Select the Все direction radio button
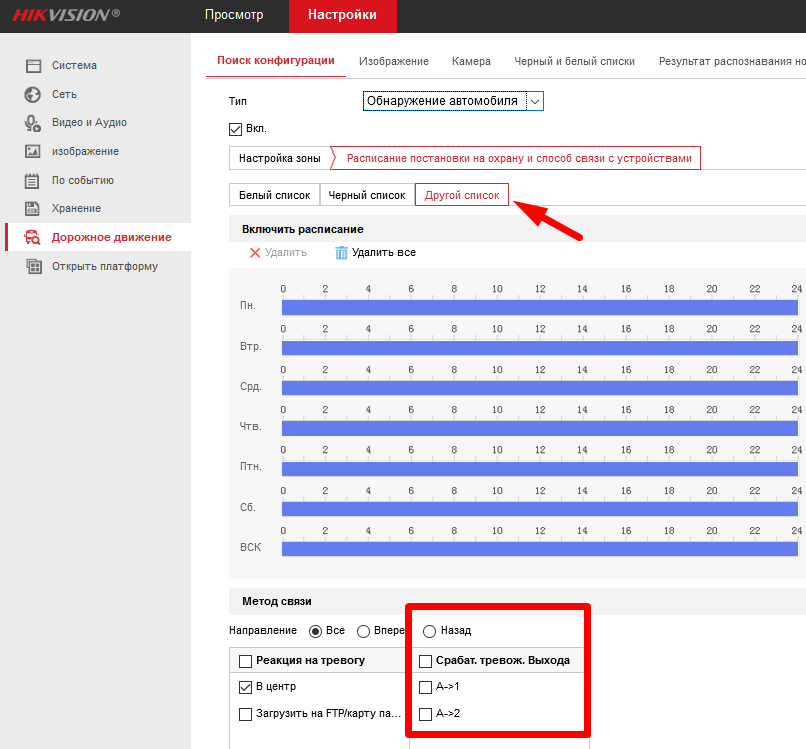Image resolution: width=806 pixels, height=749 pixels. (x=315, y=631)
